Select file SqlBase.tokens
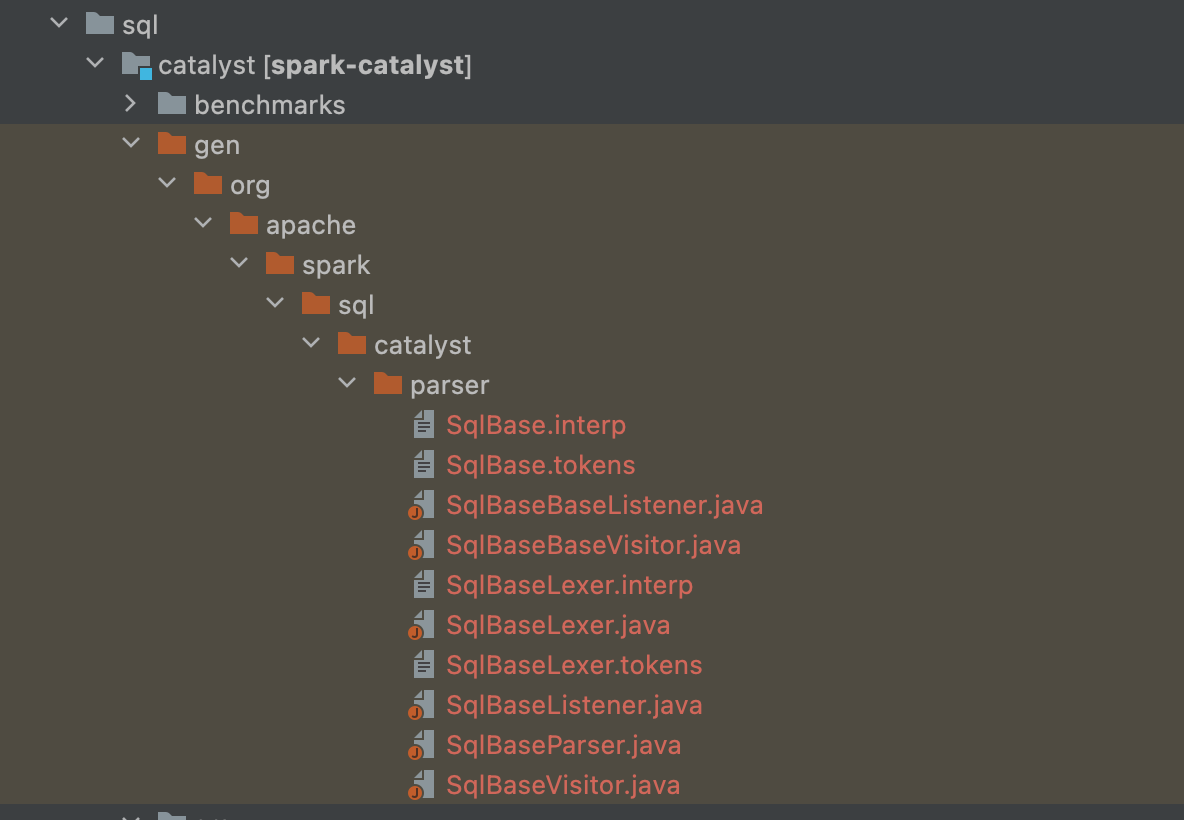Viewport: 1184px width, 820px height. [541, 464]
